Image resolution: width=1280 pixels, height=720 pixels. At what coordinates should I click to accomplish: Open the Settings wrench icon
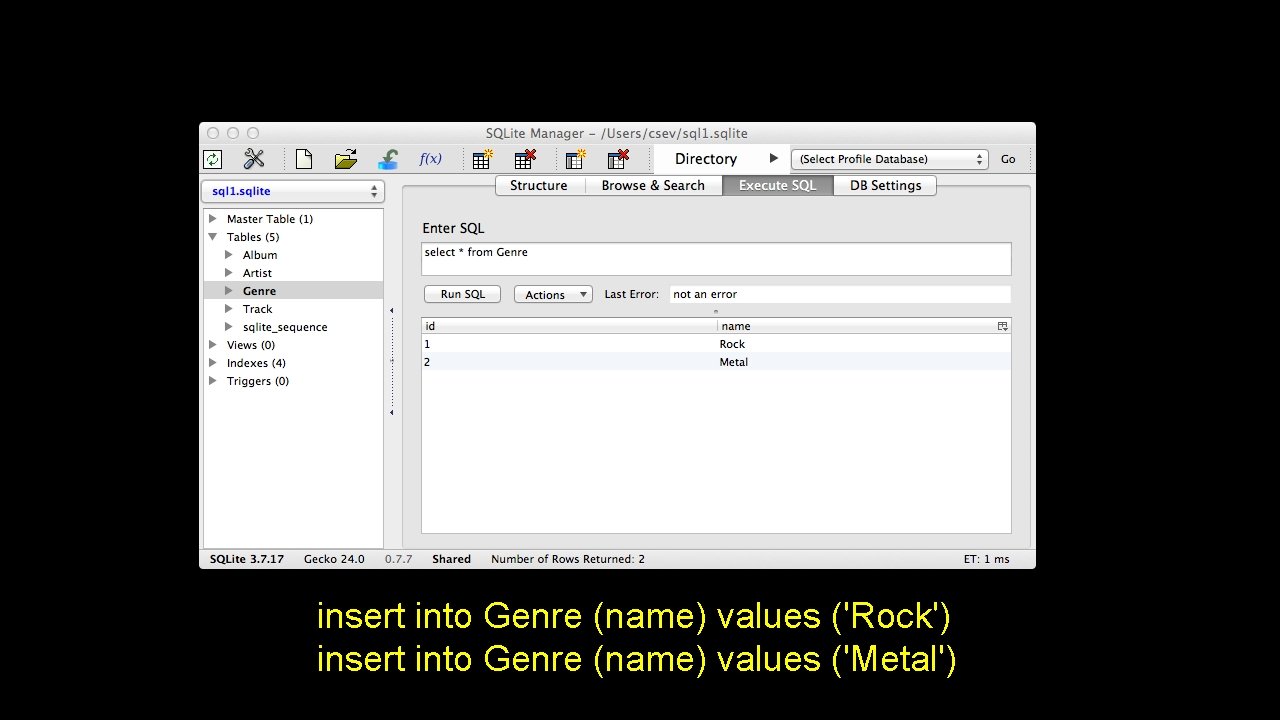pos(254,158)
